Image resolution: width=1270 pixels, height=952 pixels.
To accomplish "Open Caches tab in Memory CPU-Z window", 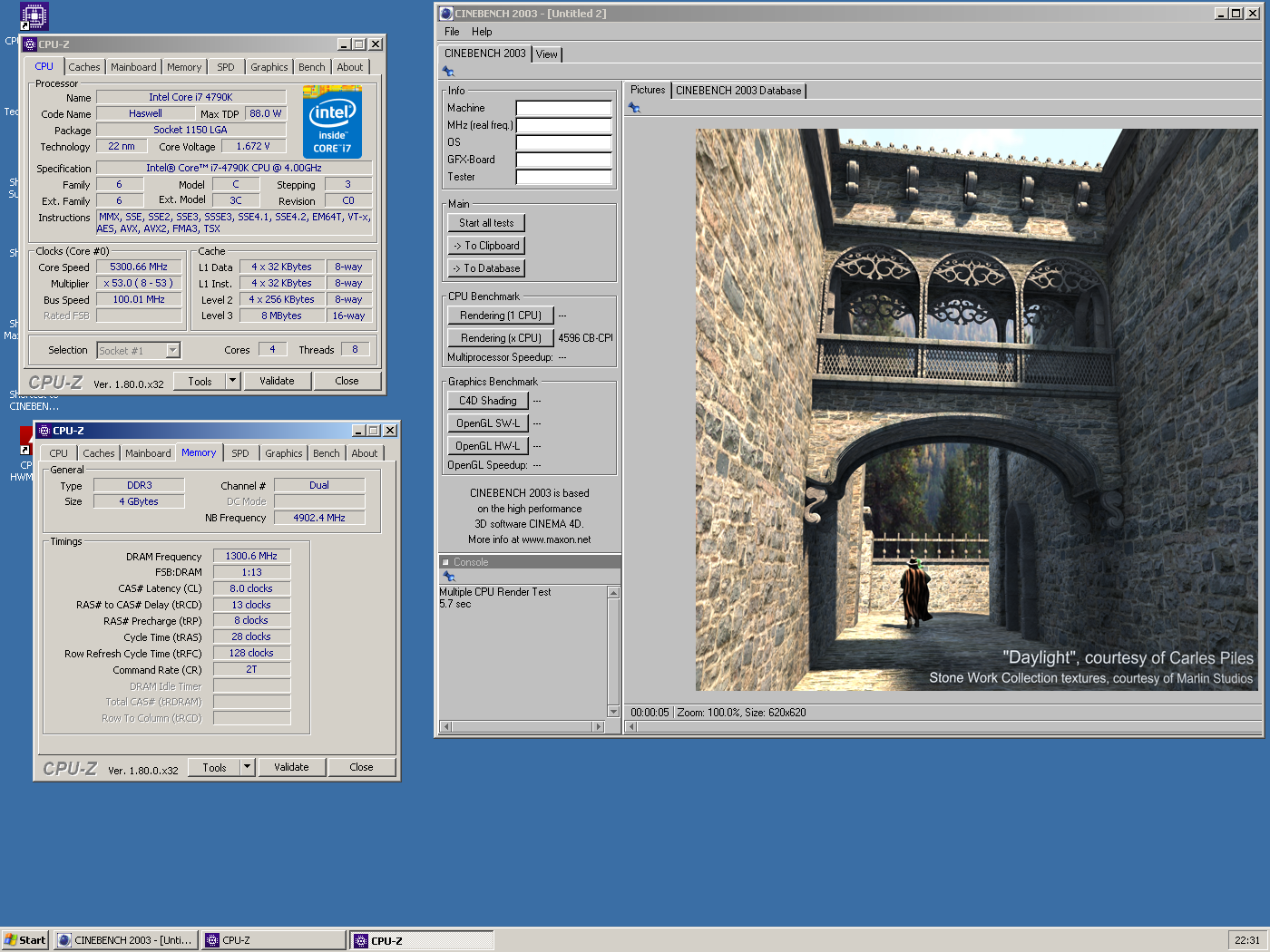I will 99,453.
